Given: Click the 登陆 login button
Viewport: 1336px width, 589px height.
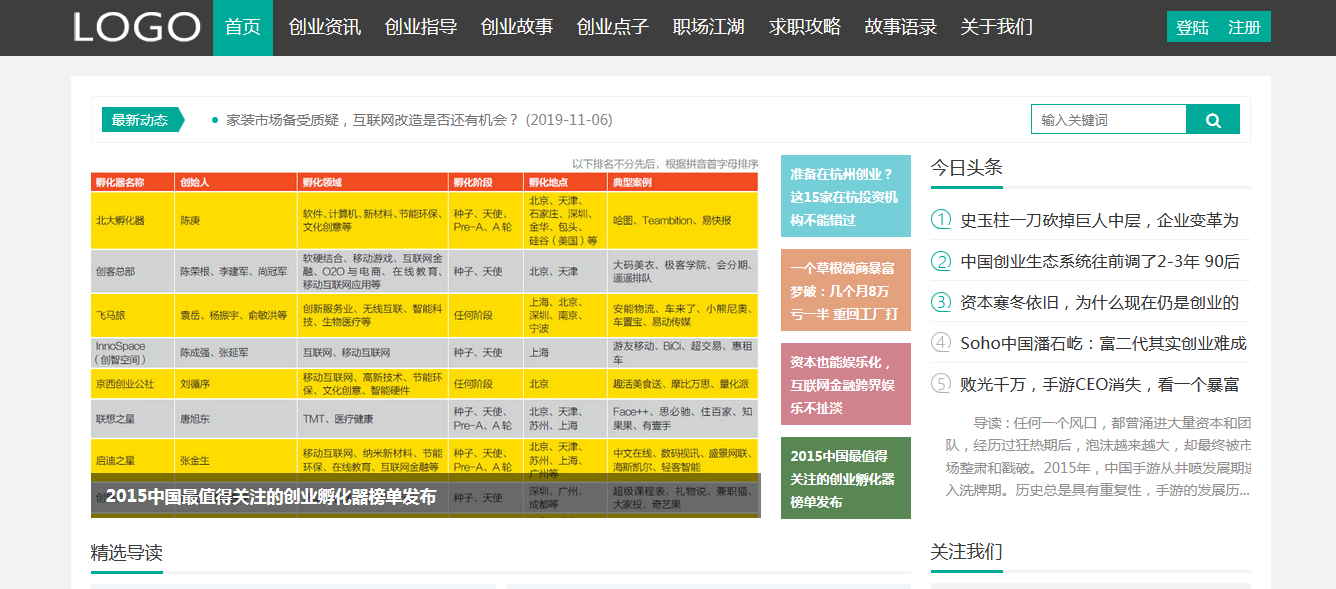Looking at the screenshot, I should click(x=1192, y=27).
